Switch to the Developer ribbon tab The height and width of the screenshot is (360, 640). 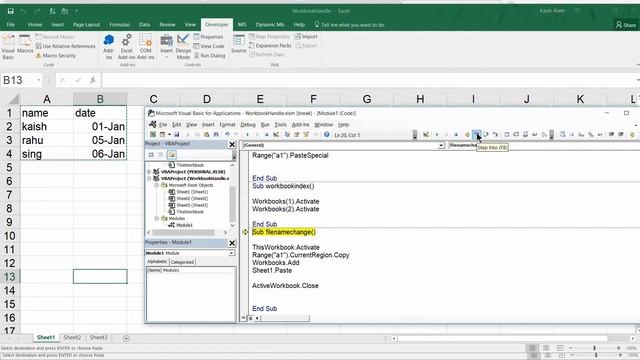(217, 24)
